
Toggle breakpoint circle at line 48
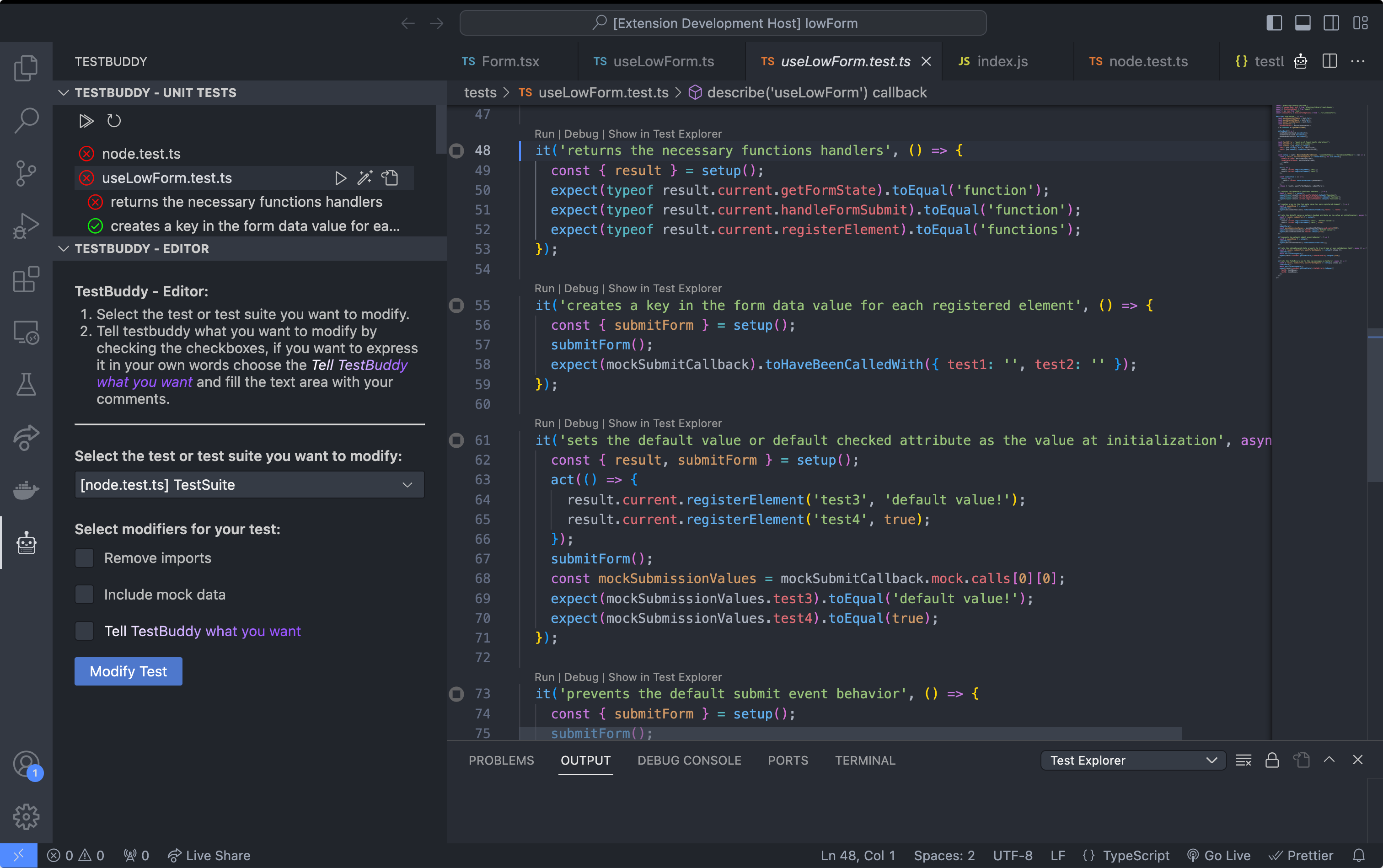456,151
